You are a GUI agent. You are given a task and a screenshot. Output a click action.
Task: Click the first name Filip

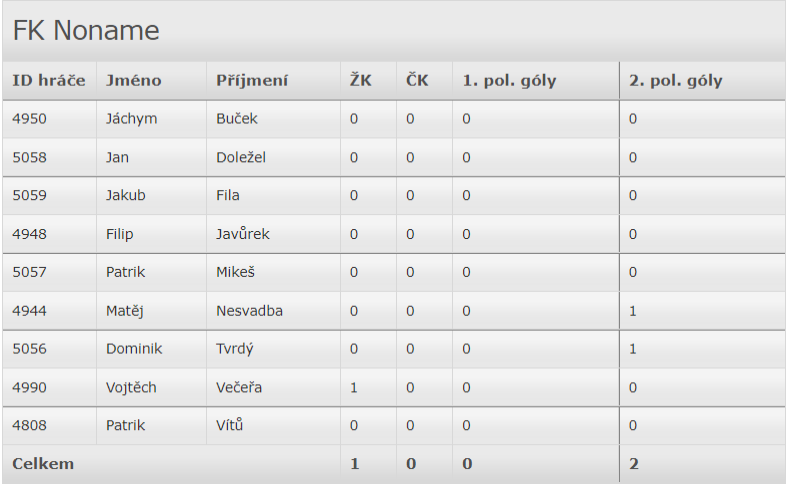pyautogui.click(x=120, y=234)
